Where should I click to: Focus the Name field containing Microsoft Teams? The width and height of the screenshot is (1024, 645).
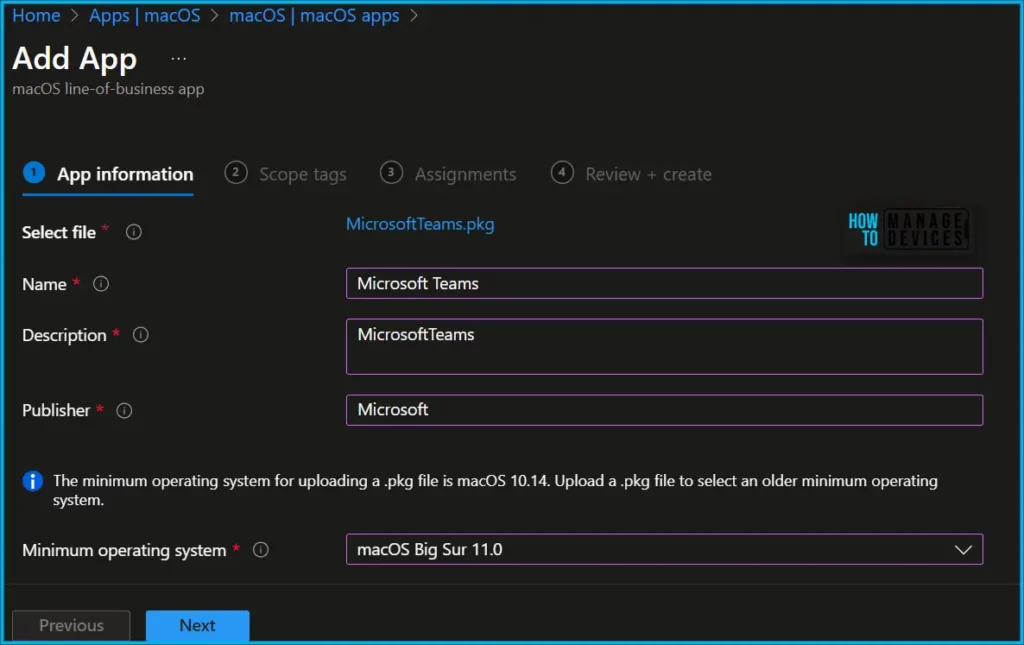[x=664, y=283]
